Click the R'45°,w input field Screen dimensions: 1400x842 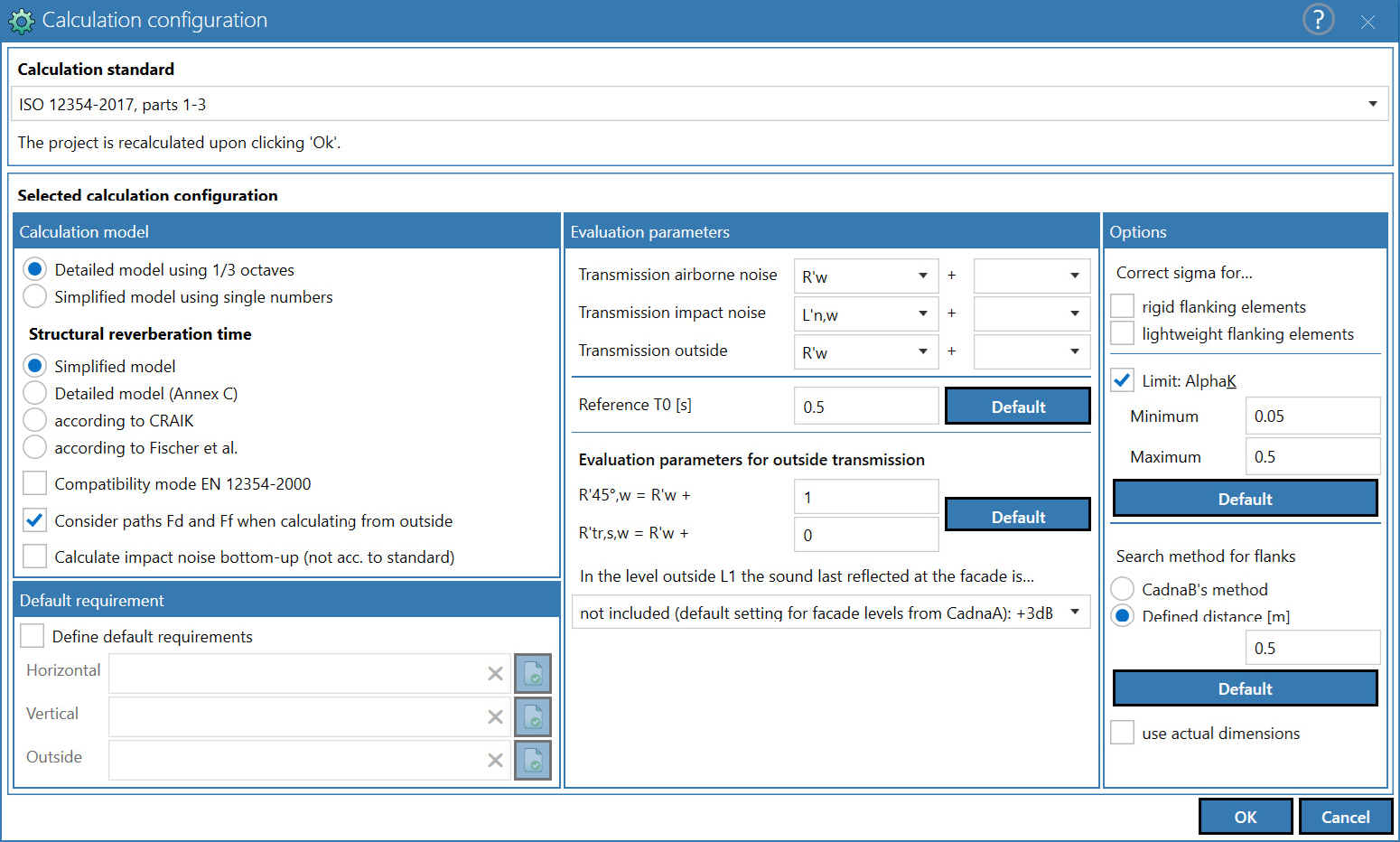[x=866, y=496]
